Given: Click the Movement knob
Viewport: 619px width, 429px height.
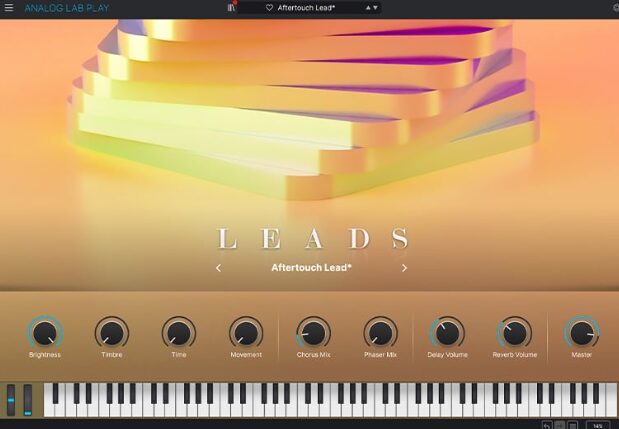Looking at the screenshot, I should coord(245,332).
